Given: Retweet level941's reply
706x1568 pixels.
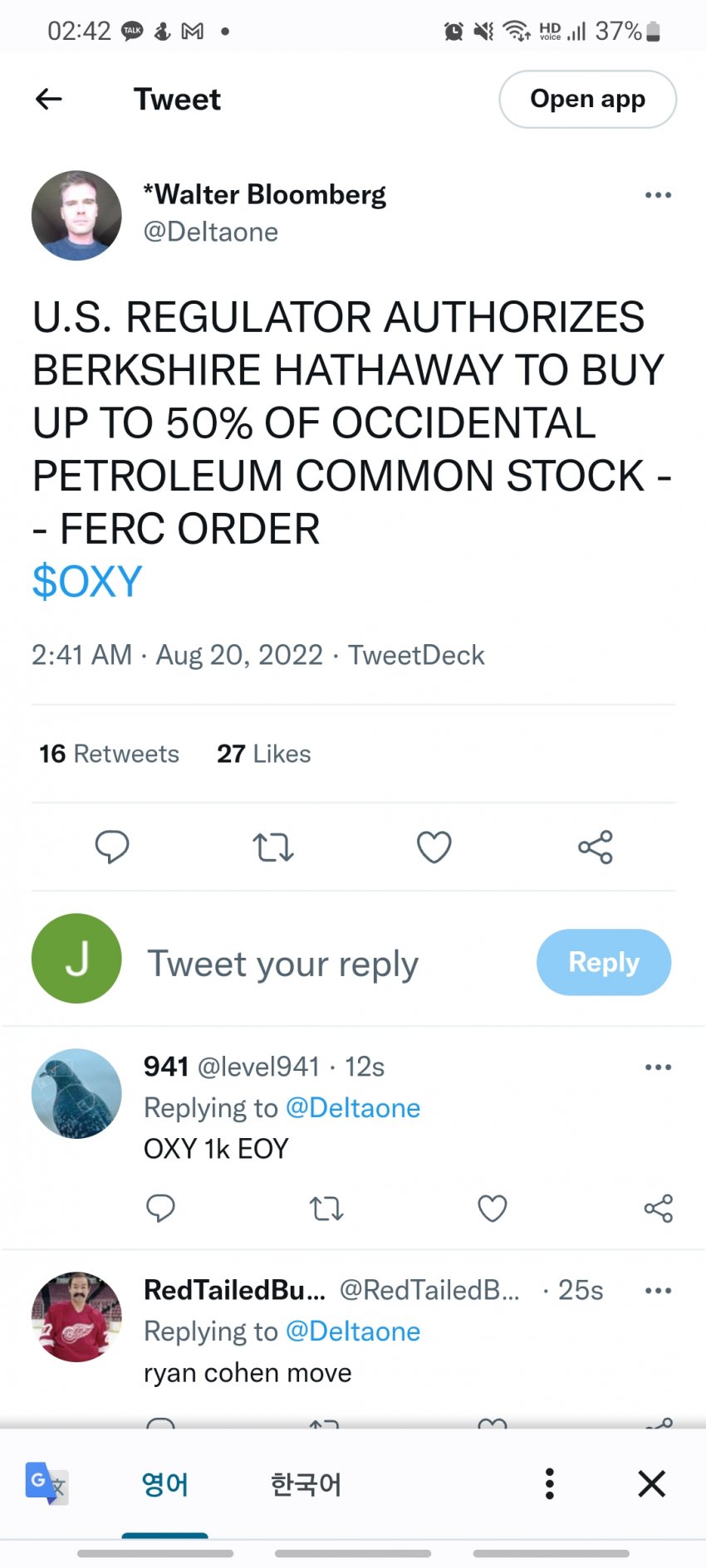Looking at the screenshot, I should [326, 1209].
